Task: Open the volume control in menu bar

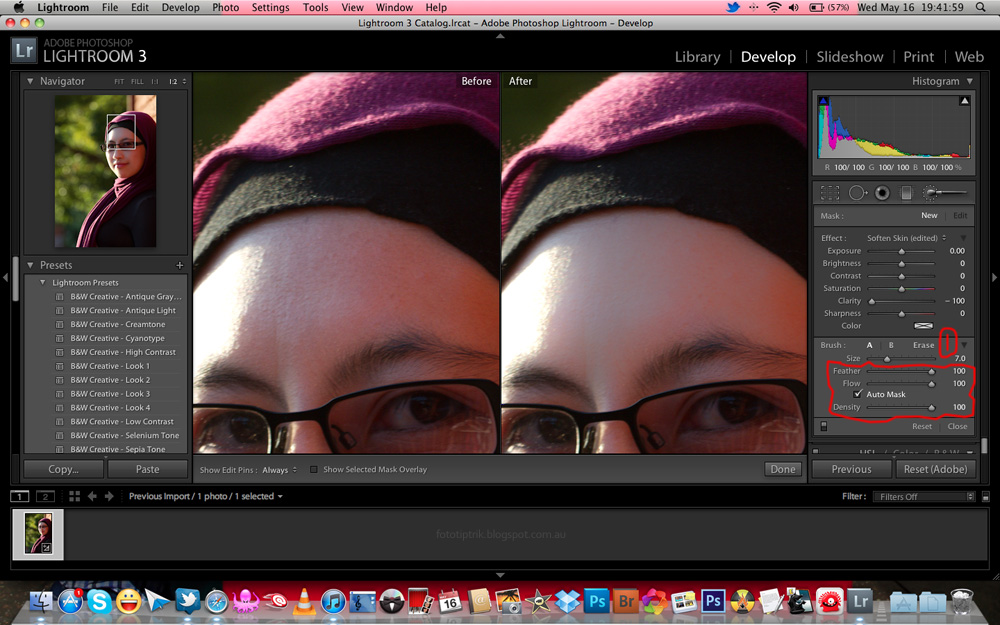Action: coord(793,8)
